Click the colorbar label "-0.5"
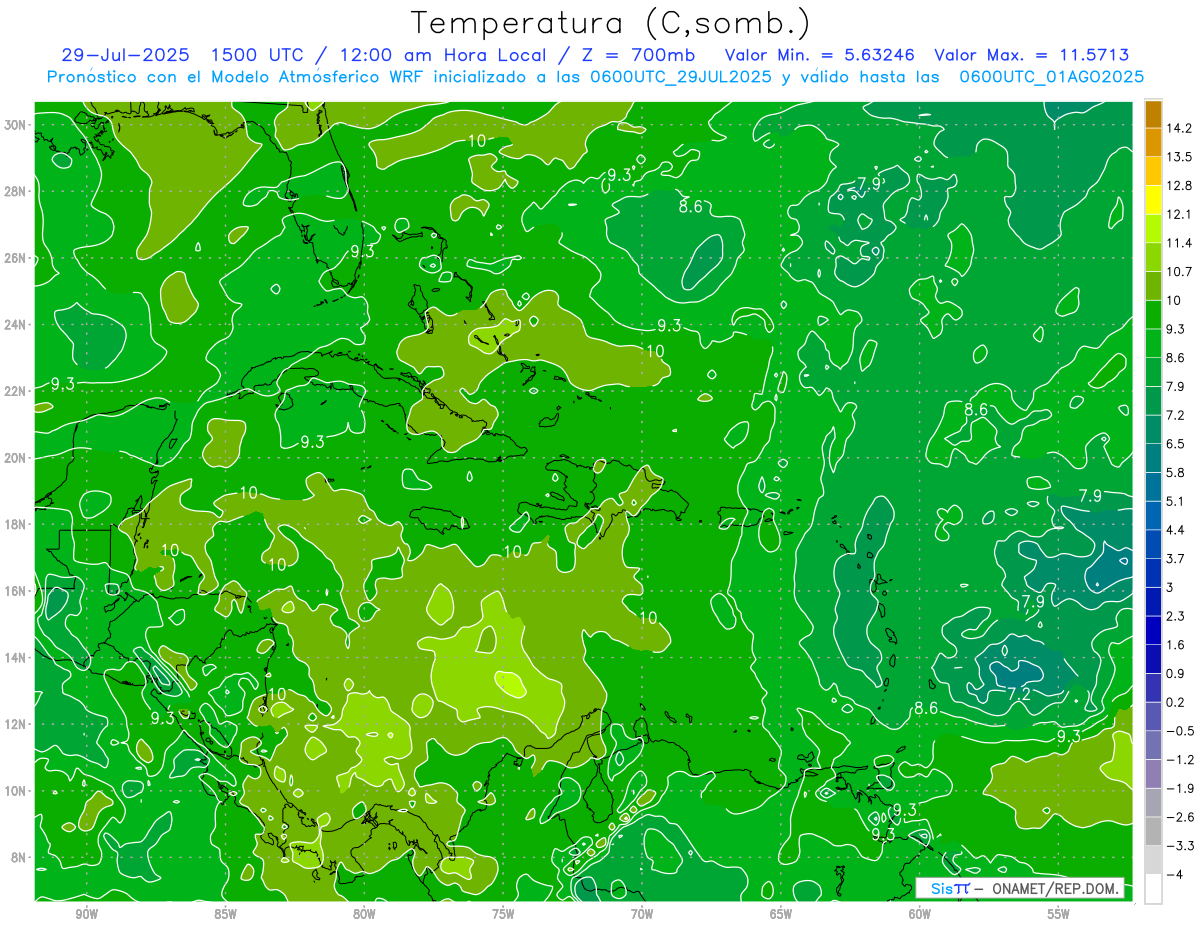Viewport: 1200px width, 927px height. (x=1178, y=730)
